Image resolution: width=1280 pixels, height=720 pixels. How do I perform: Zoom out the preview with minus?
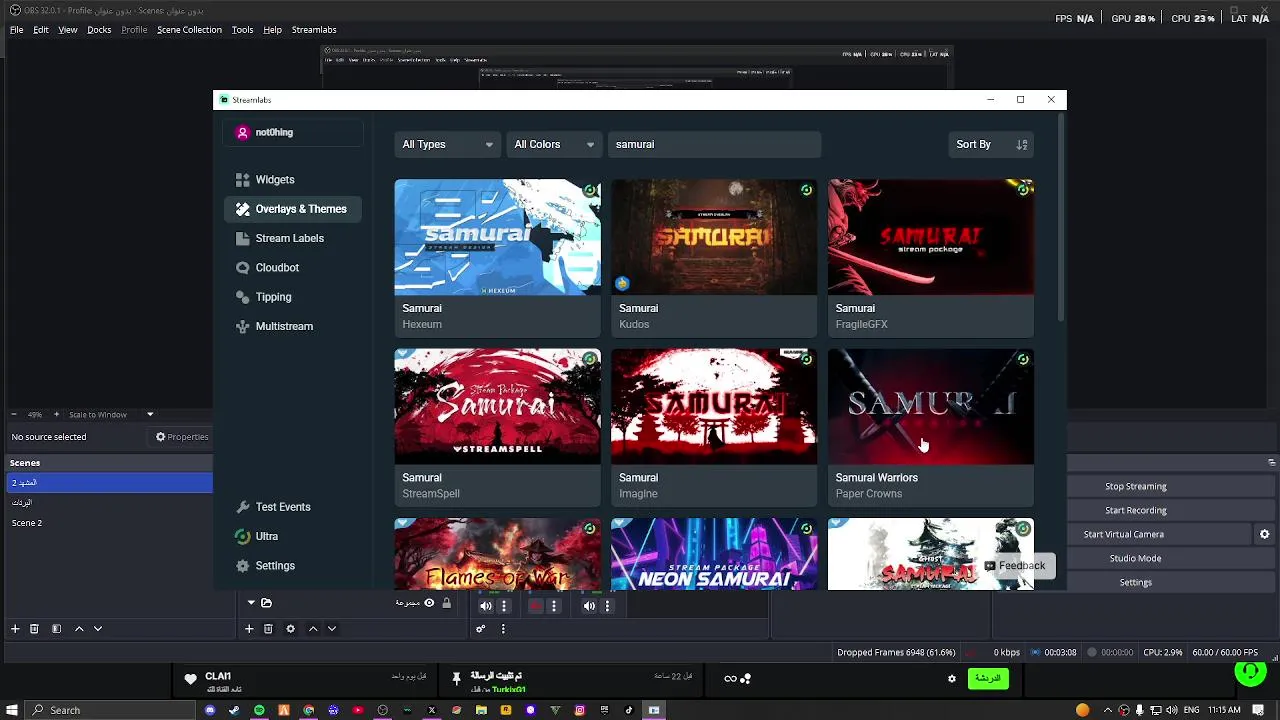point(14,414)
